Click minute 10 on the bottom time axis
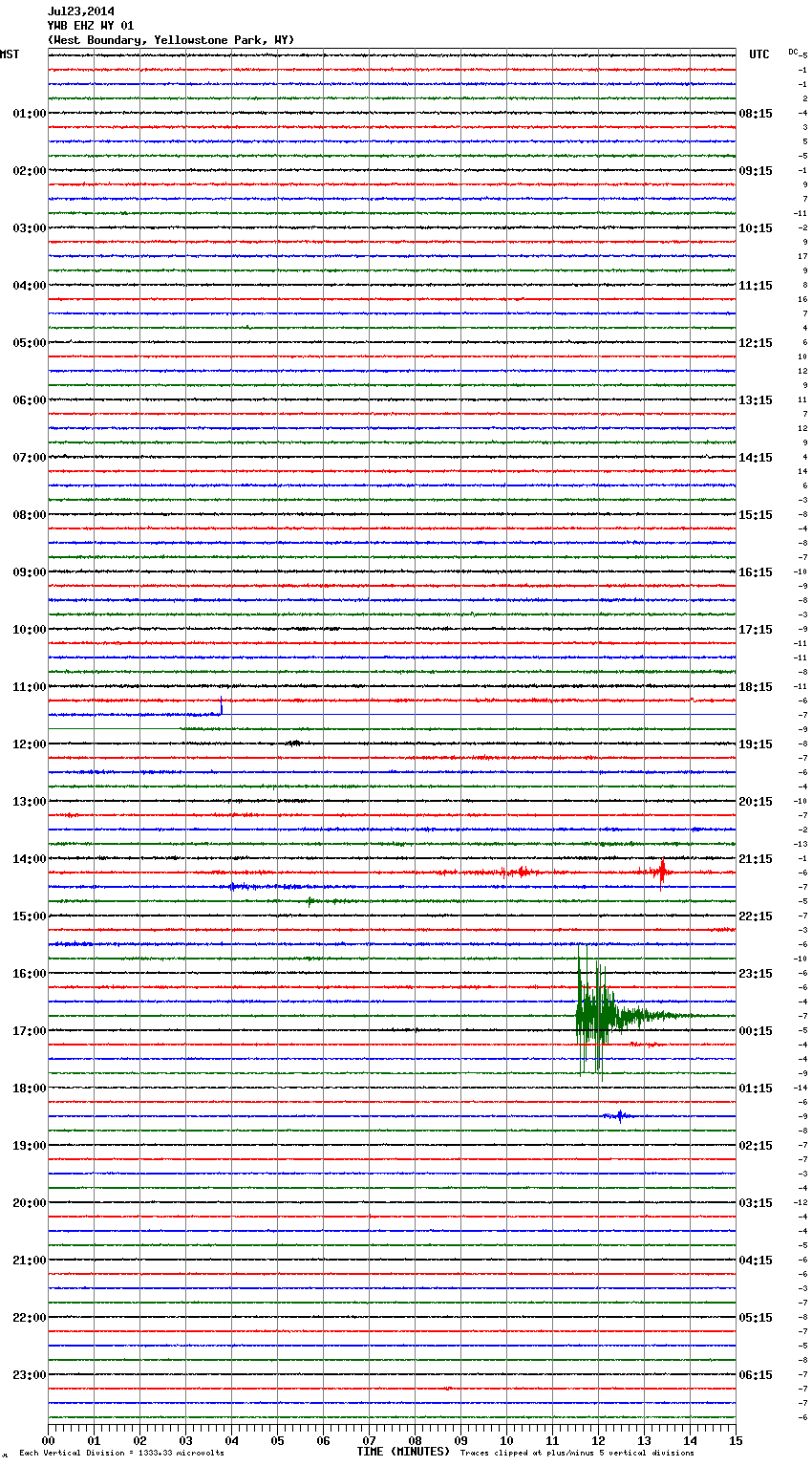812x1466 pixels. [506, 1440]
